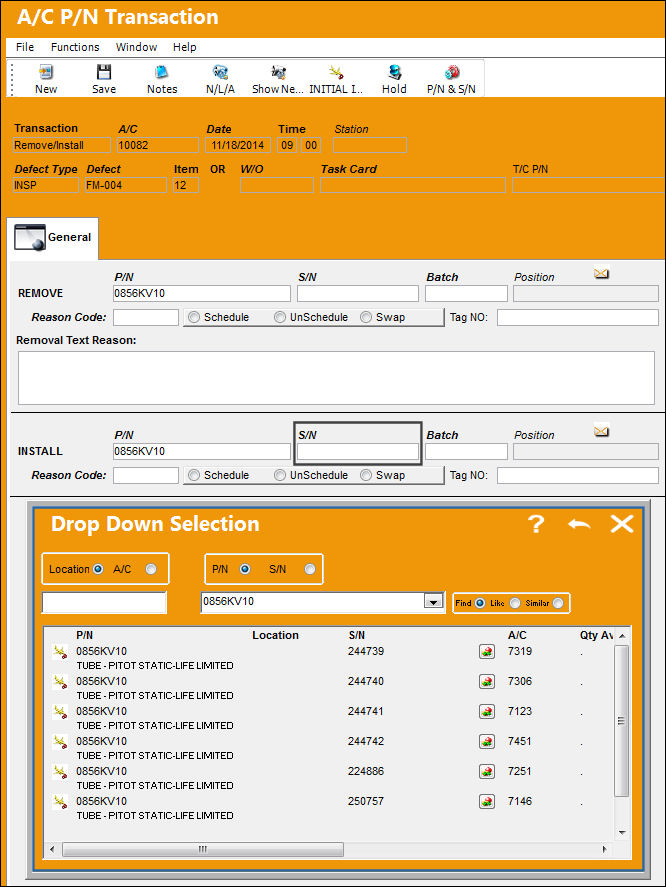
Task: Click the REMOVE S/N input field
Action: pyautogui.click(x=358, y=294)
